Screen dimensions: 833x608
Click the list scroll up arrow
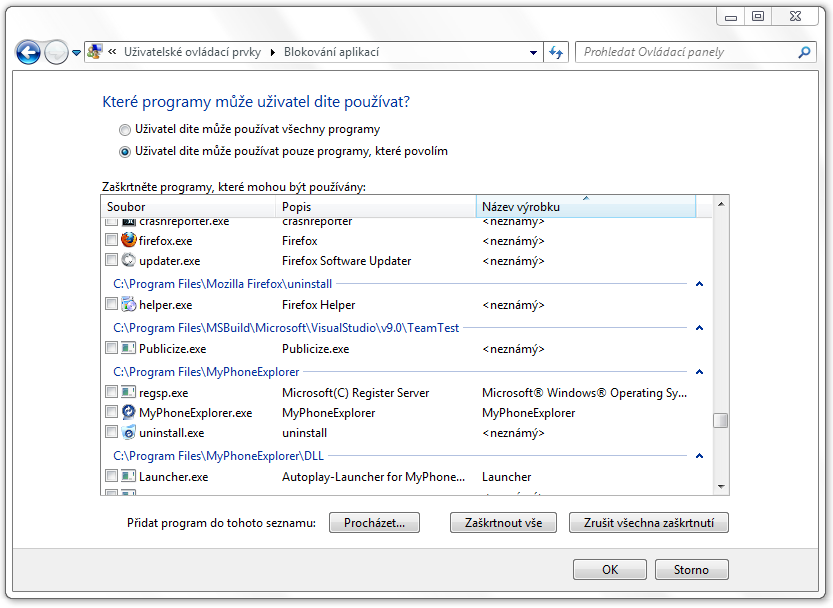point(721,204)
